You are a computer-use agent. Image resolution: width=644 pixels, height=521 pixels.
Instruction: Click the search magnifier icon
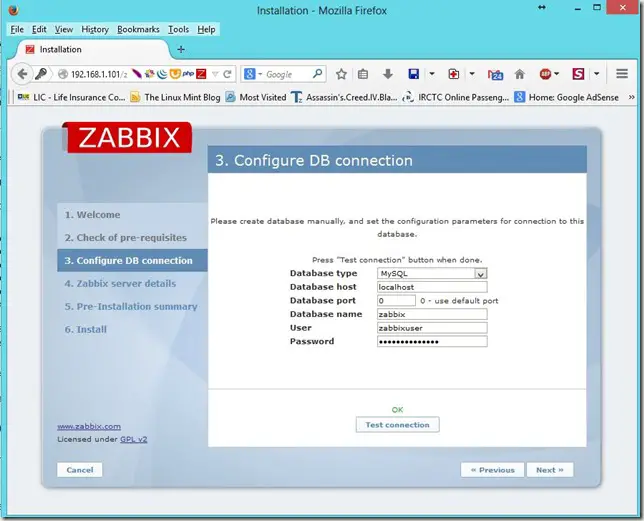(x=317, y=74)
